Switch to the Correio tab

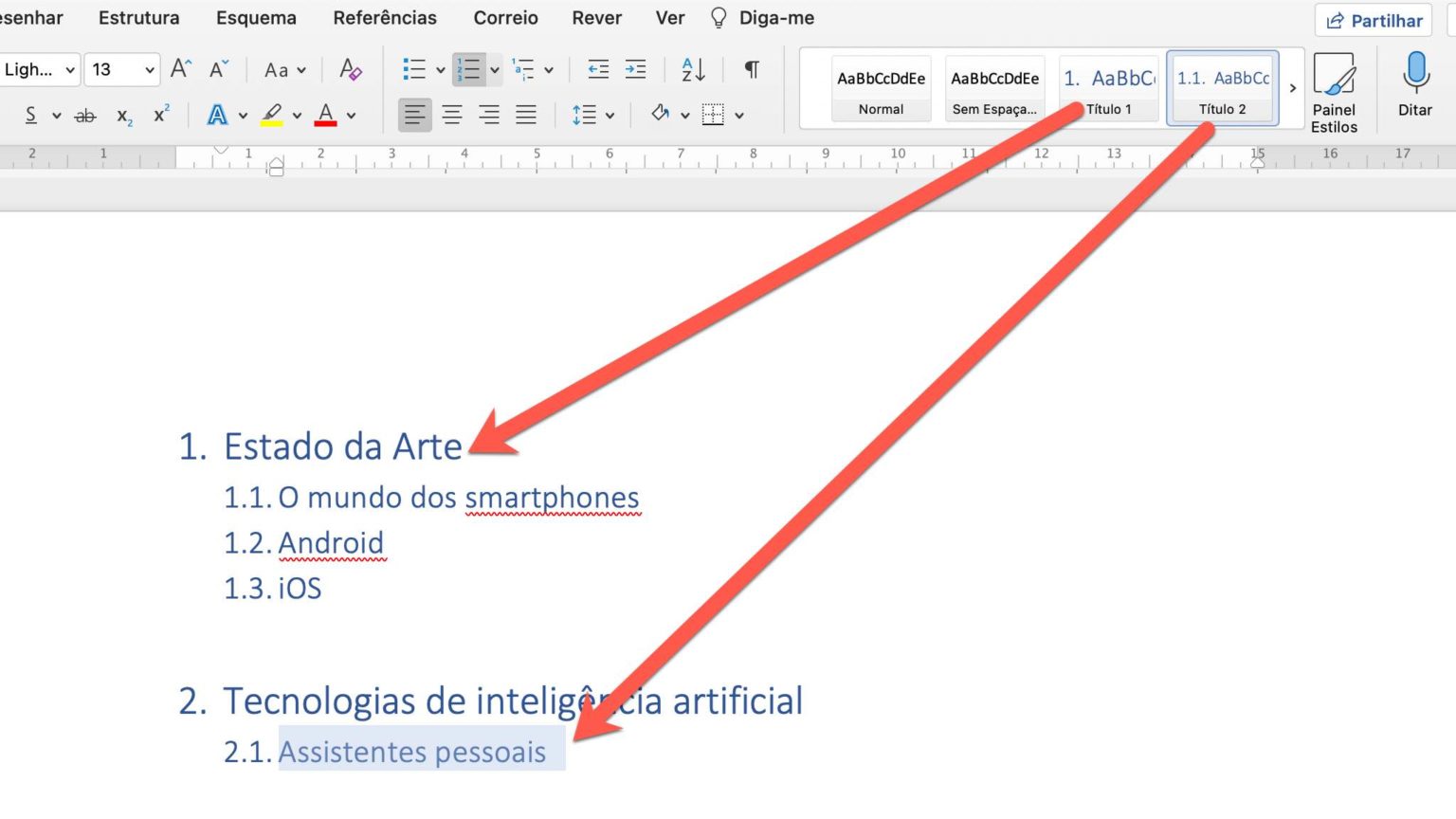(505, 18)
